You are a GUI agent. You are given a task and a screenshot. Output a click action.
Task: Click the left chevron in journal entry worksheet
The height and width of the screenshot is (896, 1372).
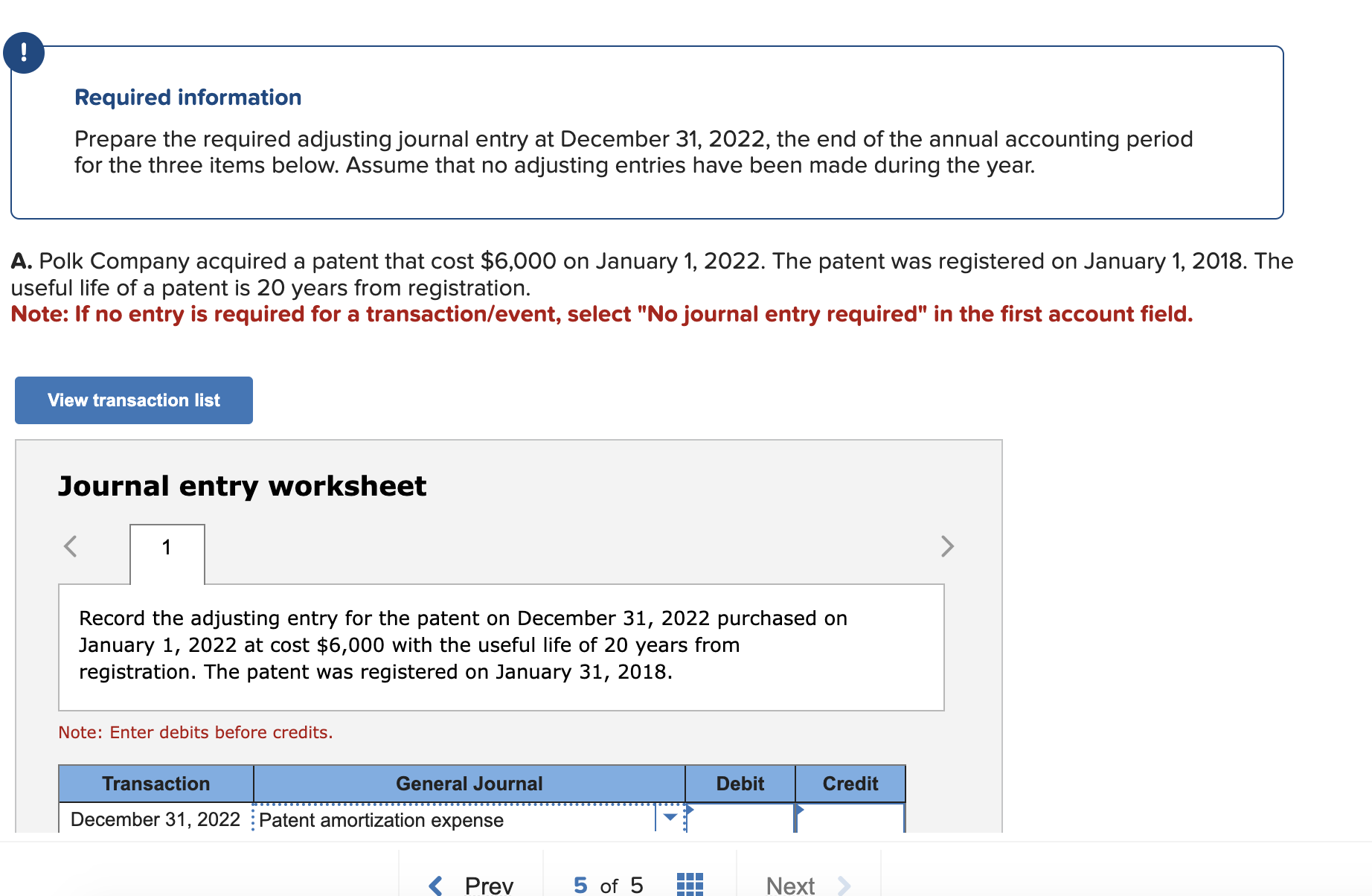69,546
